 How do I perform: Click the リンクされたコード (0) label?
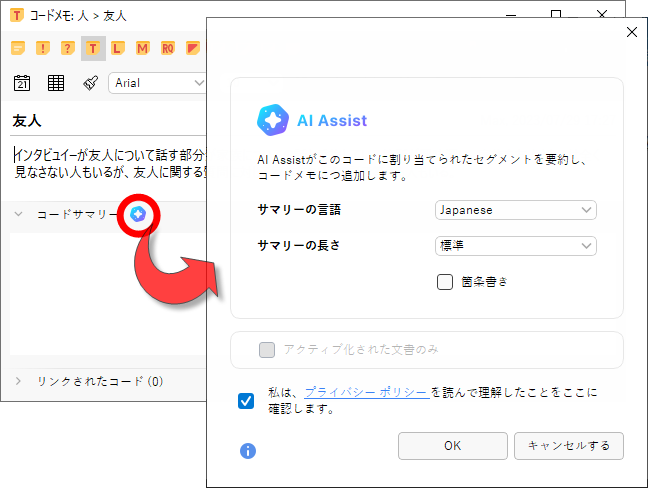[x=100, y=381]
